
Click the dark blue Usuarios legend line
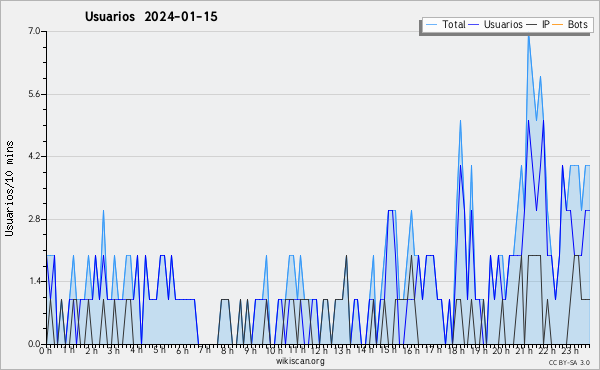point(474,25)
